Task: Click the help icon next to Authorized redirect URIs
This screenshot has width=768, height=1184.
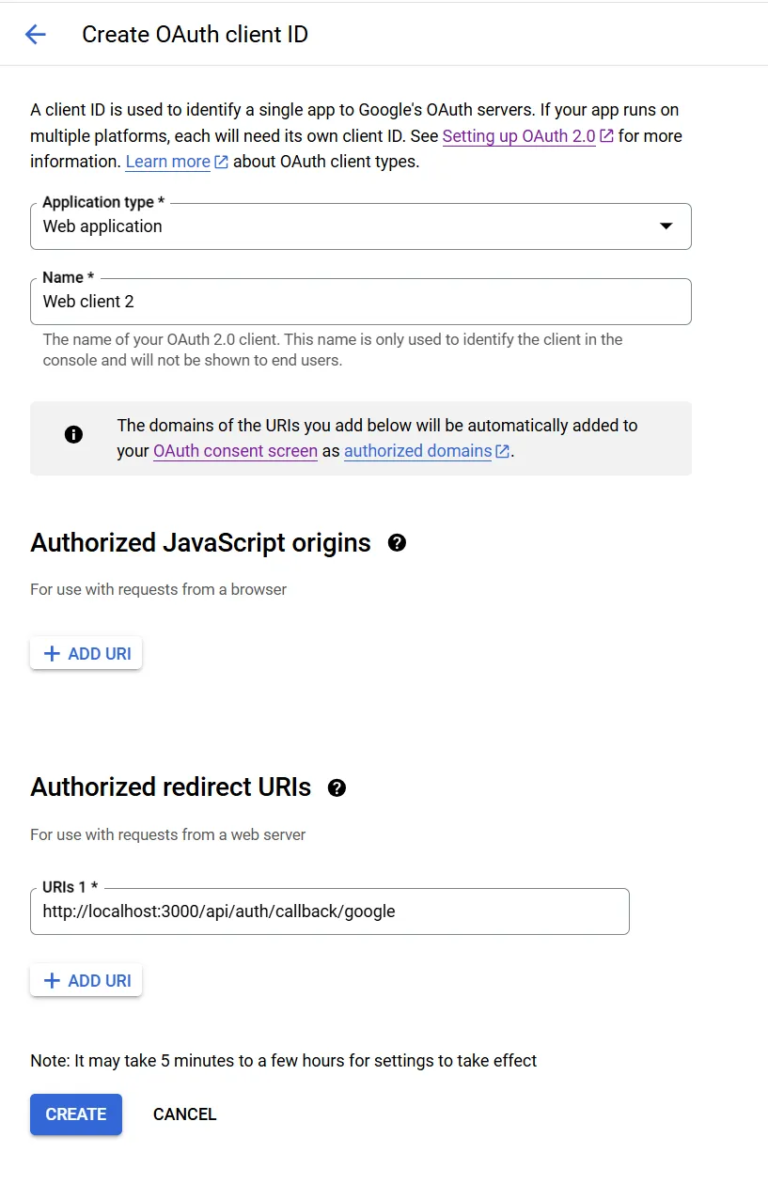Action: tap(337, 787)
